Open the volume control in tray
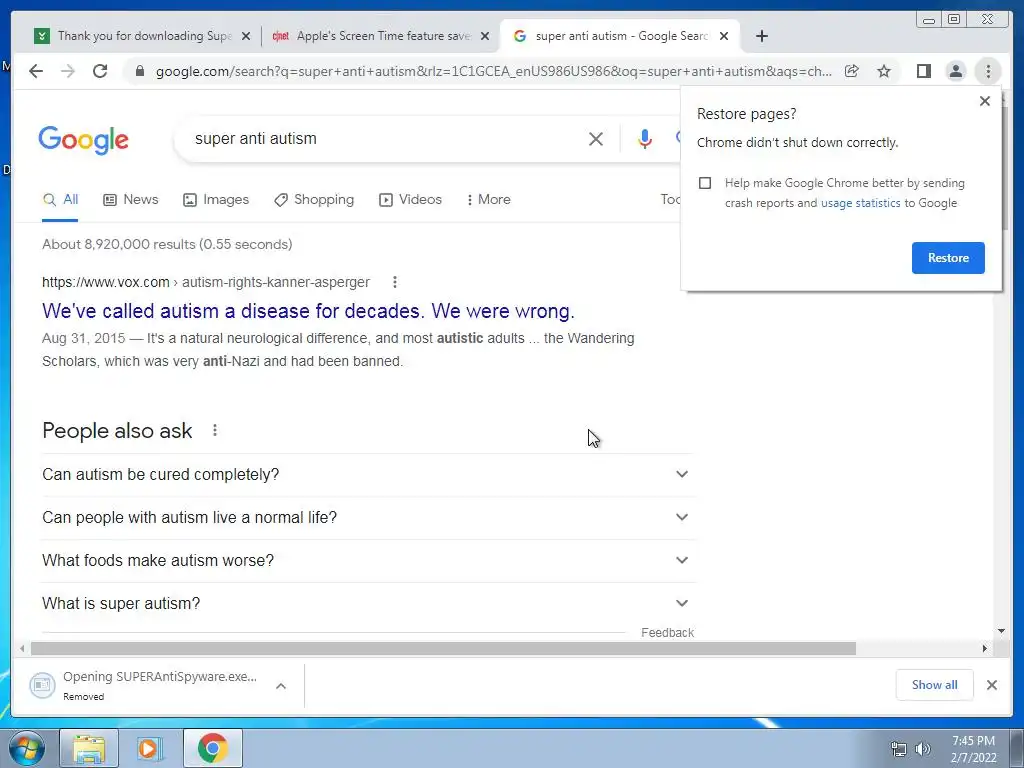The image size is (1024, 768). pos(923,749)
